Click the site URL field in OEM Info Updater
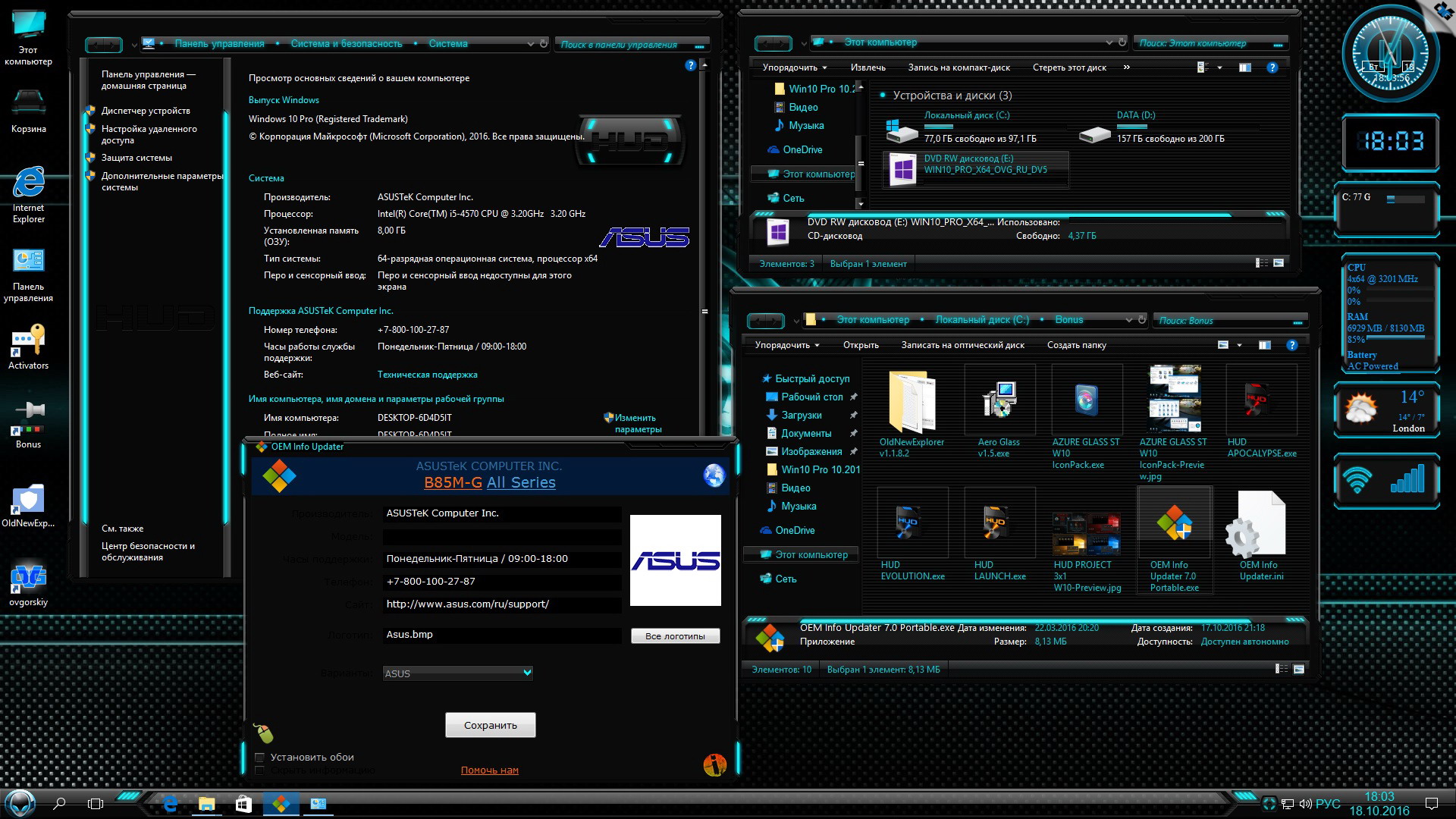Viewport: 1456px width, 819px height. pos(502,604)
